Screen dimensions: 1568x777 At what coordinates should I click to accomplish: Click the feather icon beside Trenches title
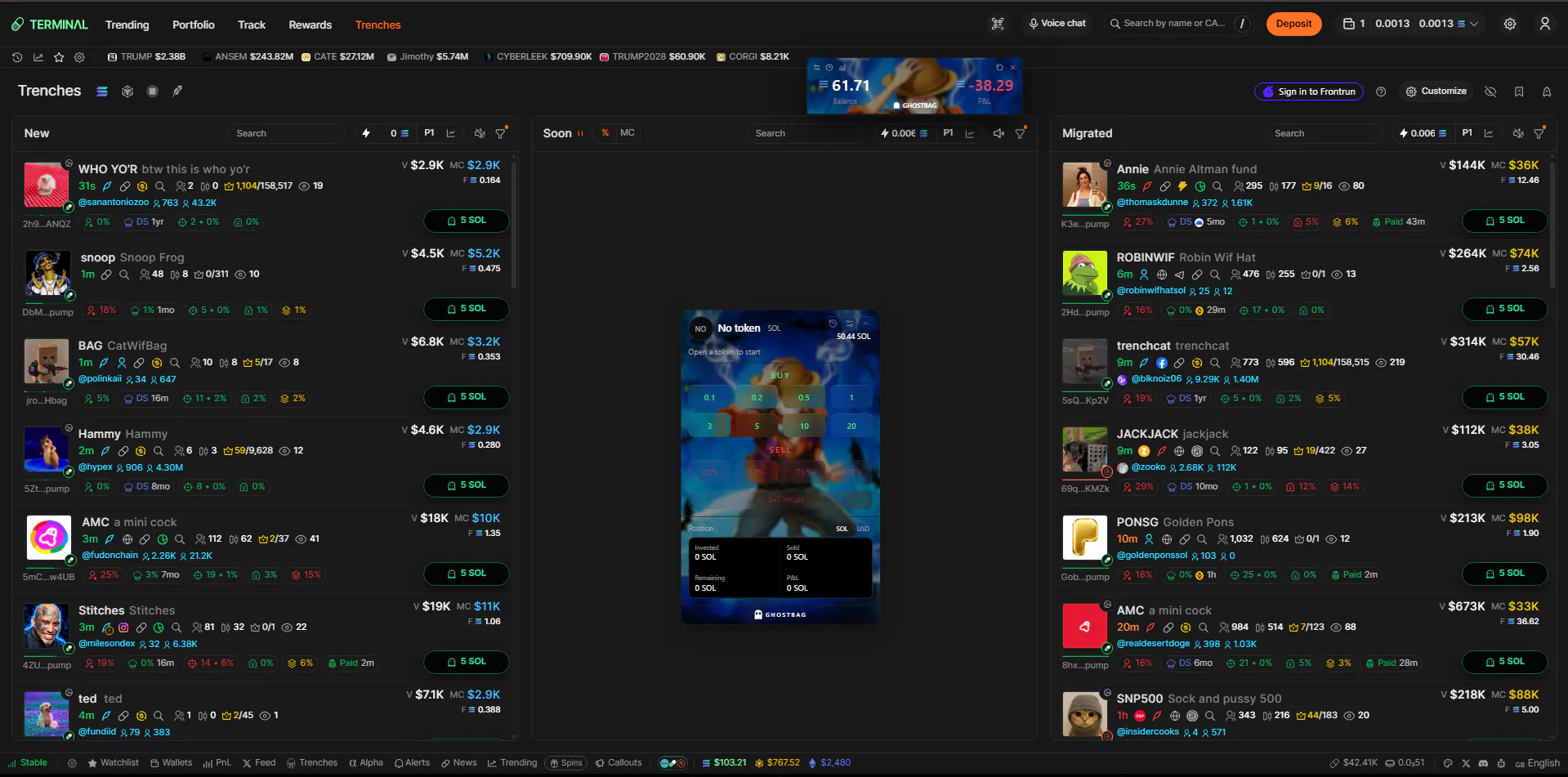pos(177,91)
